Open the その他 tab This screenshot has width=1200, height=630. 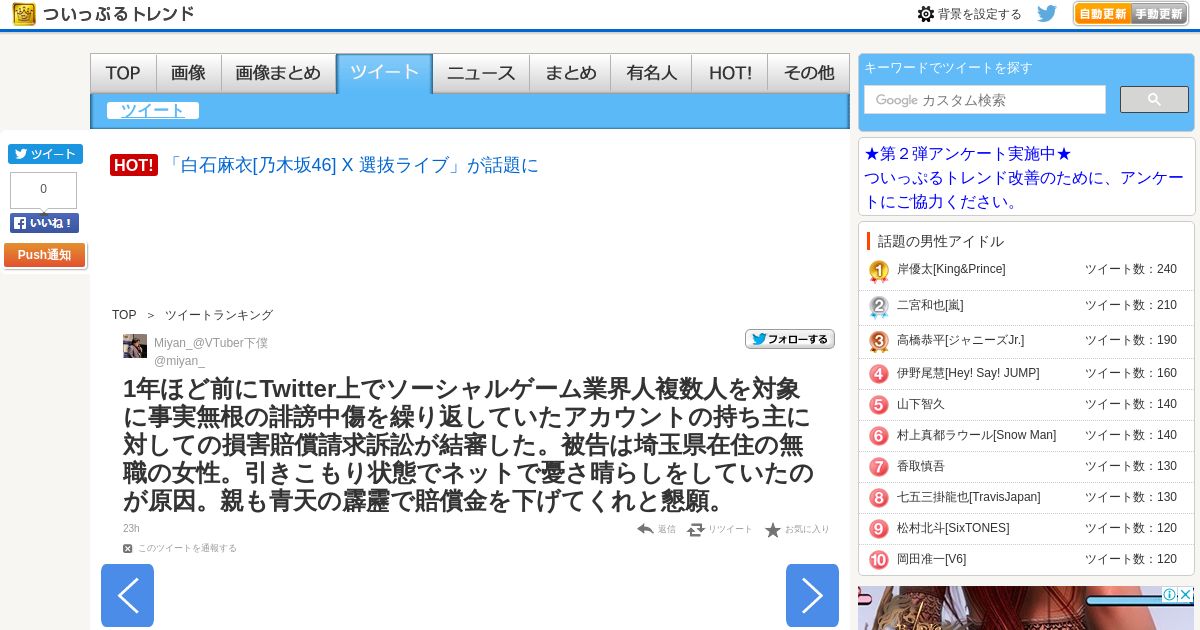click(808, 73)
